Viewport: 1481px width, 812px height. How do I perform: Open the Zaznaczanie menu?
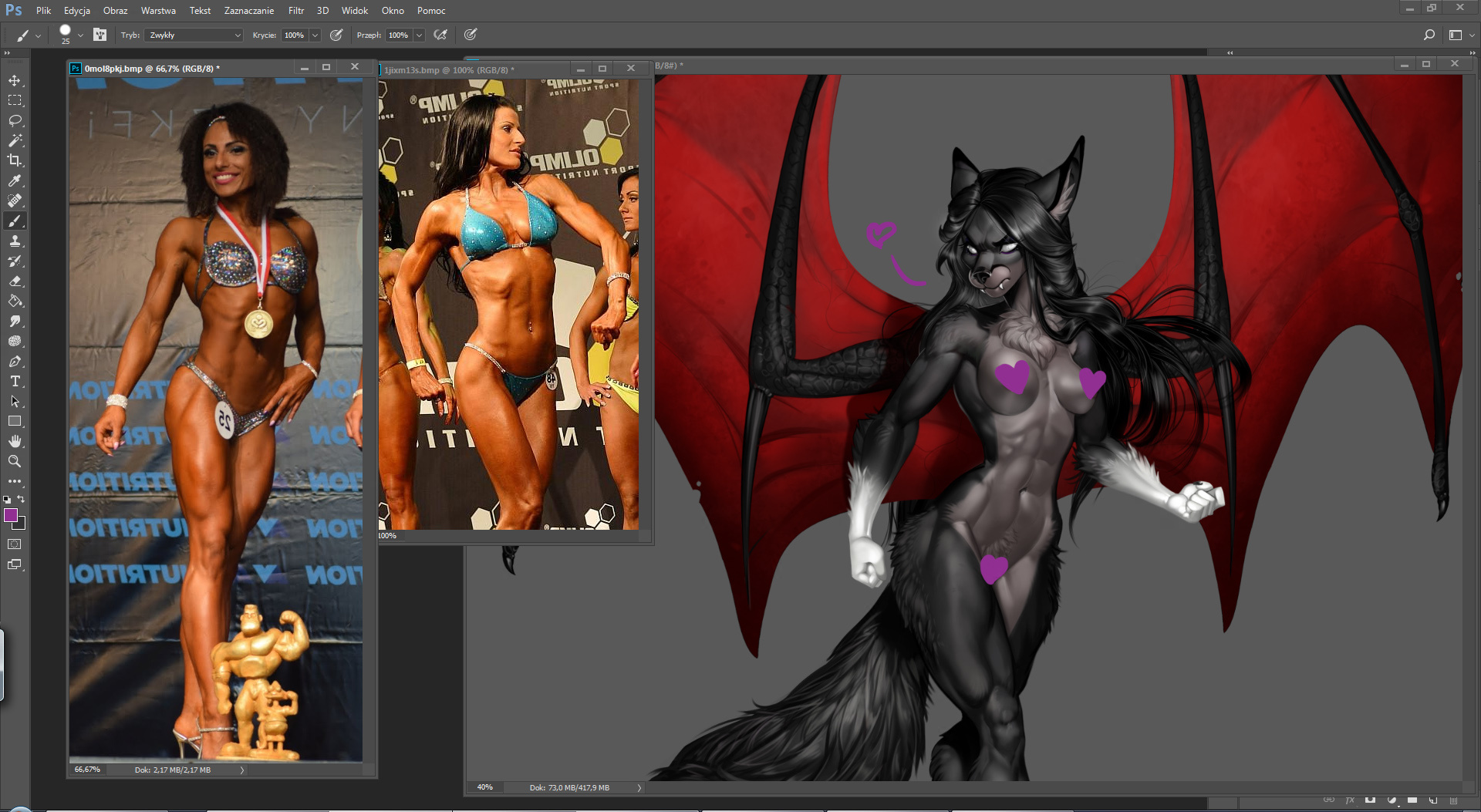coord(249,11)
